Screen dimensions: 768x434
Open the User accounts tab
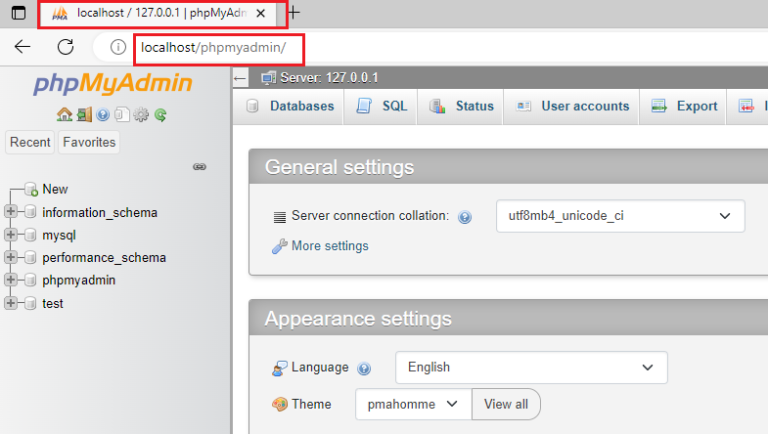pos(572,106)
